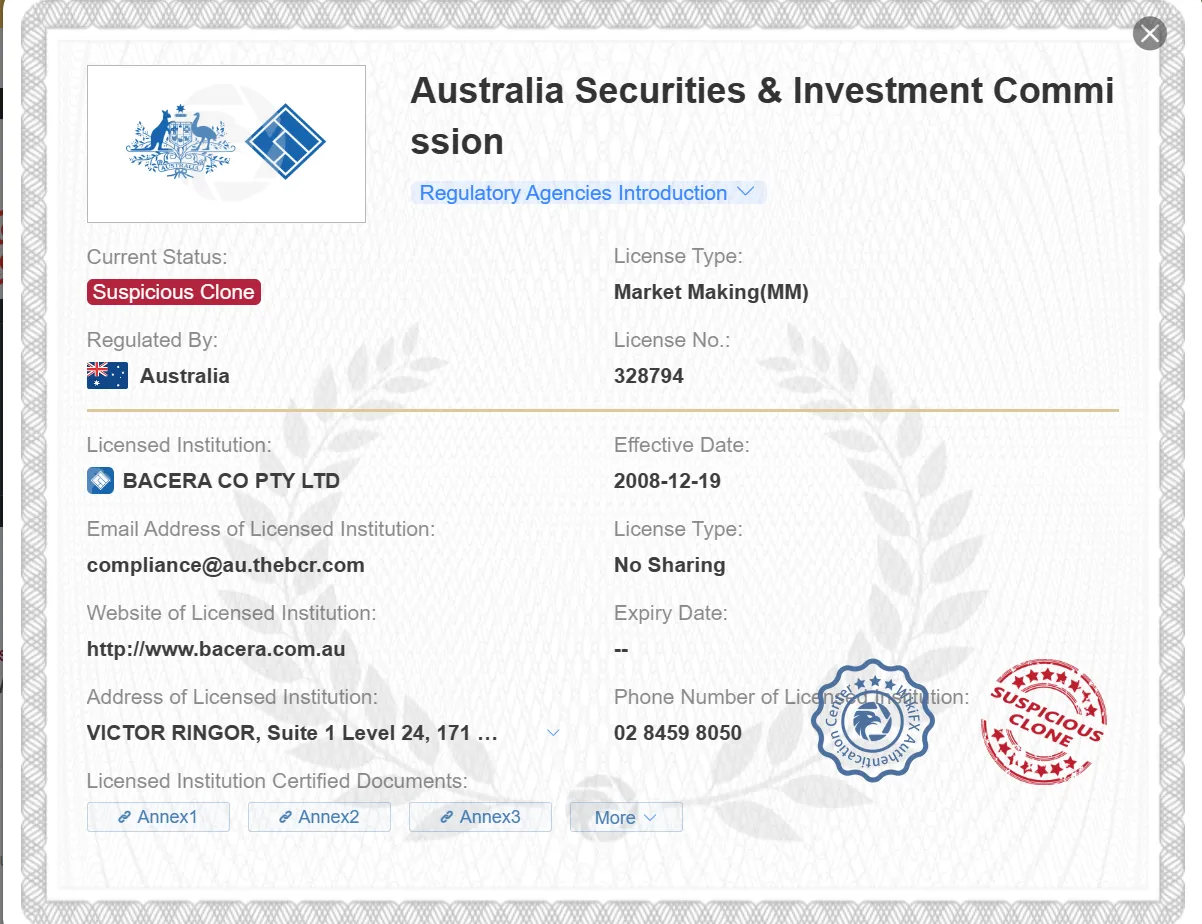Click the link icon in Annex1
Screen dimensions: 1202x924
tap(125, 817)
